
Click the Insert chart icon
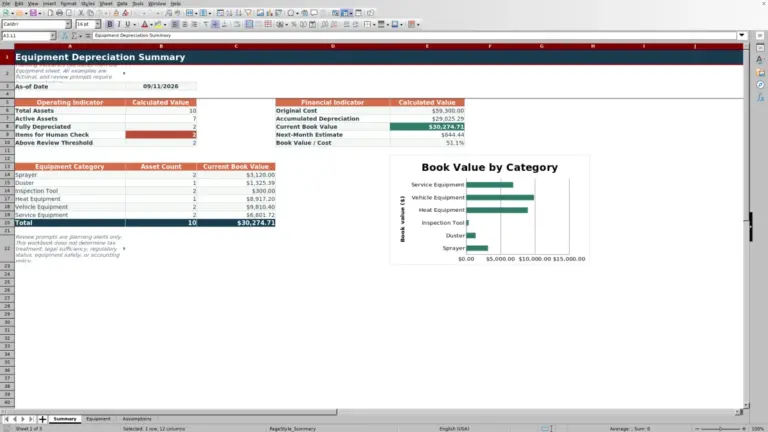[269, 13]
